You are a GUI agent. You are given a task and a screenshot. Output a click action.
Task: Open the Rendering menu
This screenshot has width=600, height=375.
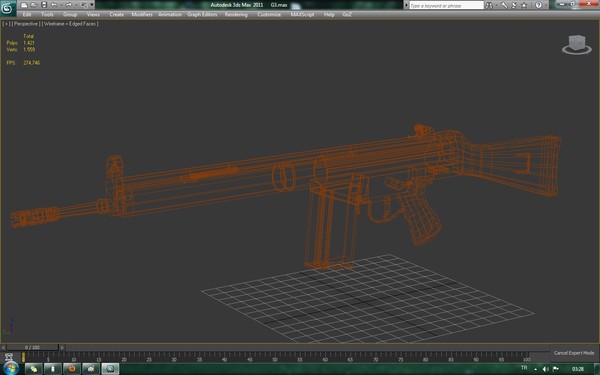tap(236, 15)
